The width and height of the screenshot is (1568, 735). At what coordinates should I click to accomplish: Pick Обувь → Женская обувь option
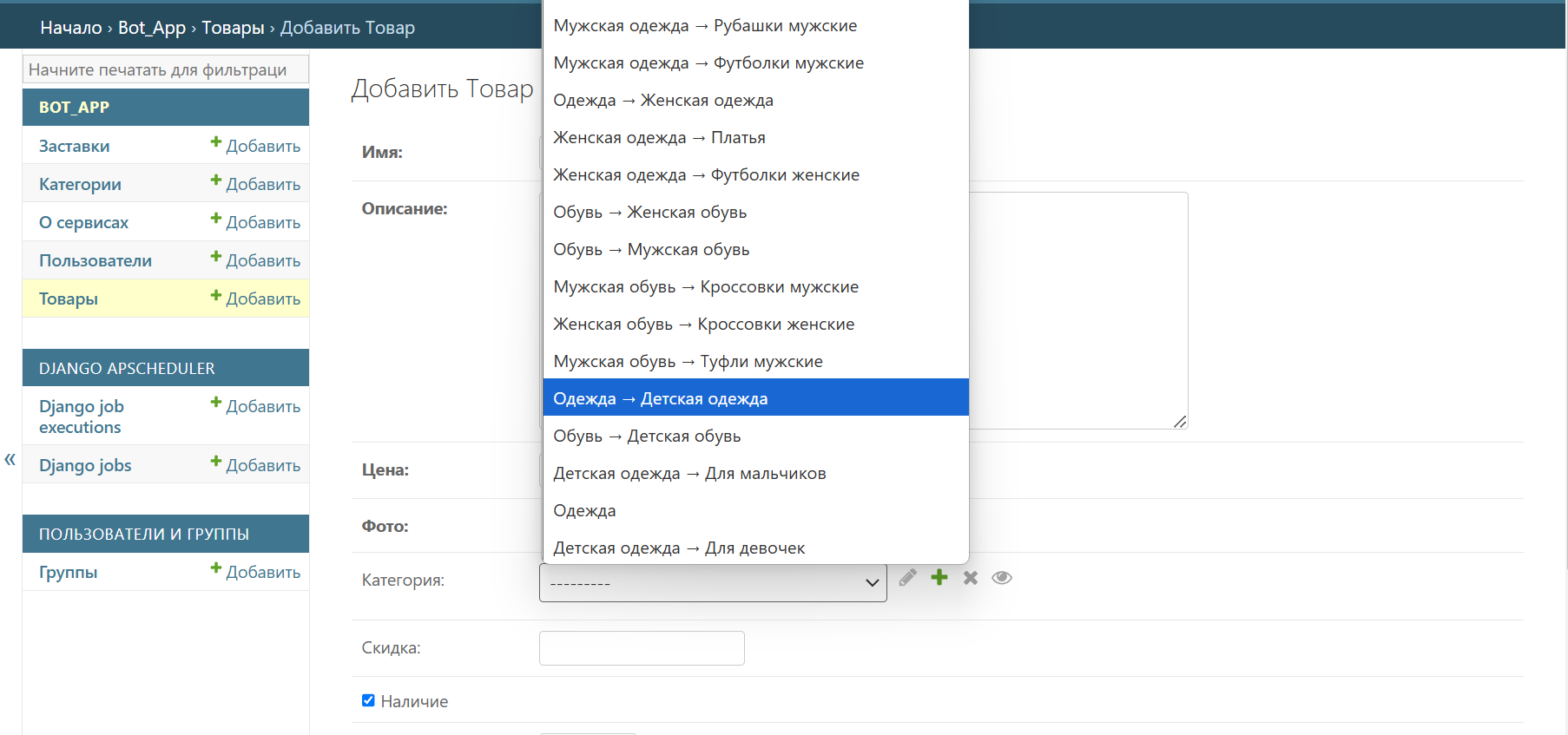755,213
